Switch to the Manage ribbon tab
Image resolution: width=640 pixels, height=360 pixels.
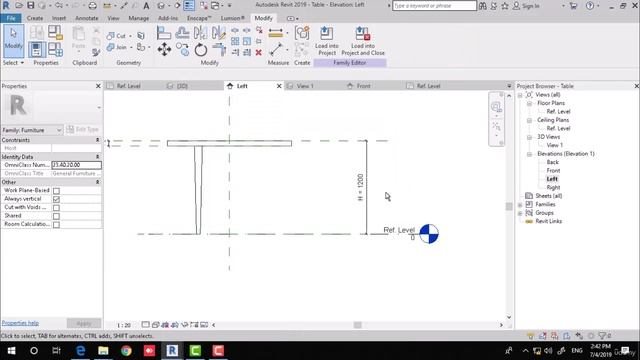tap(139, 18)
